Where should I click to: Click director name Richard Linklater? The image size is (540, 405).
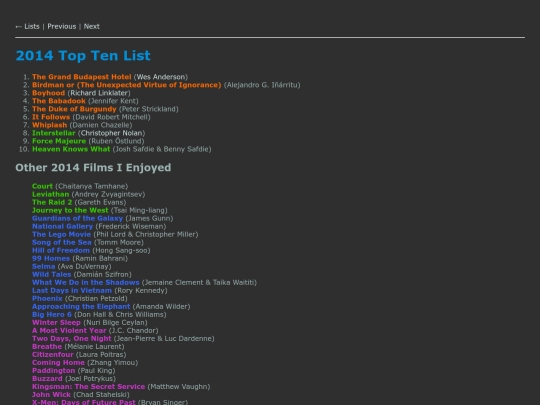coord(99,93)
